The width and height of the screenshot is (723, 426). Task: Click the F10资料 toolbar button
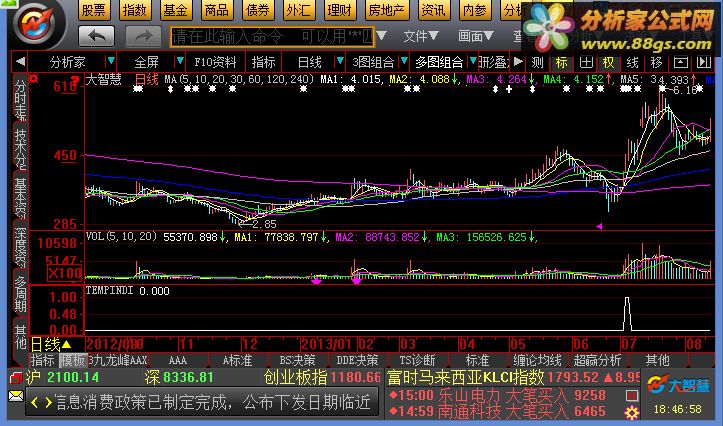pyautogui.click(x=215, y=62)
